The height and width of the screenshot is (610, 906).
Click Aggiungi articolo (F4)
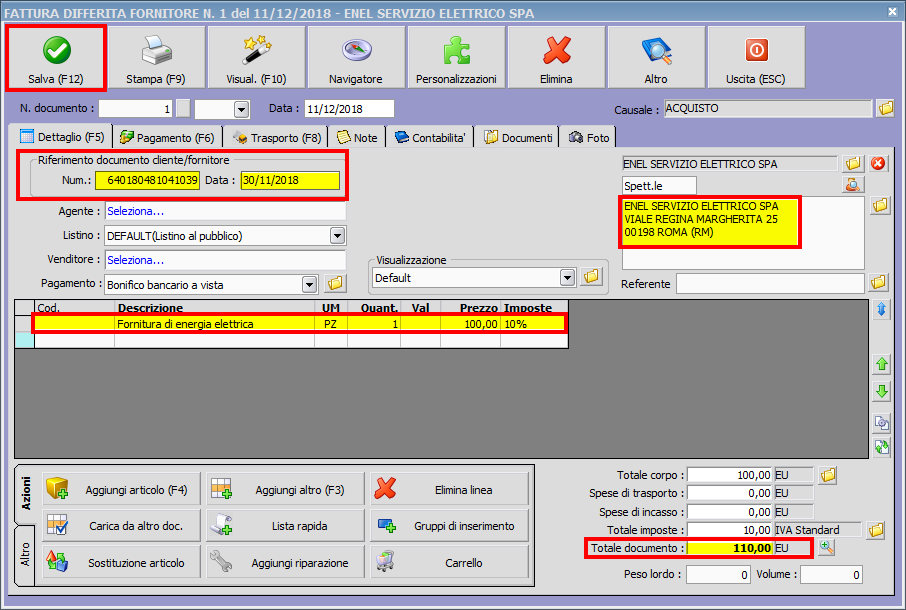pos(122,490)
